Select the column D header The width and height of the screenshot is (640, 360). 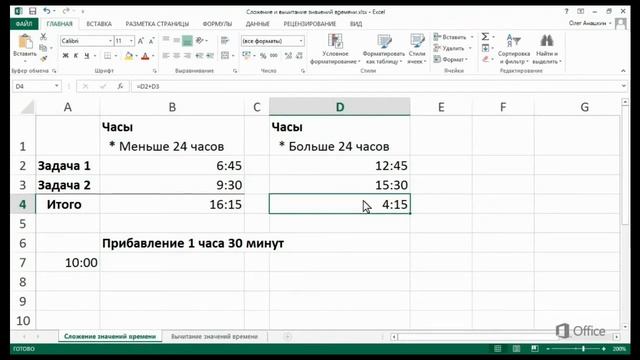pos(340,107)
